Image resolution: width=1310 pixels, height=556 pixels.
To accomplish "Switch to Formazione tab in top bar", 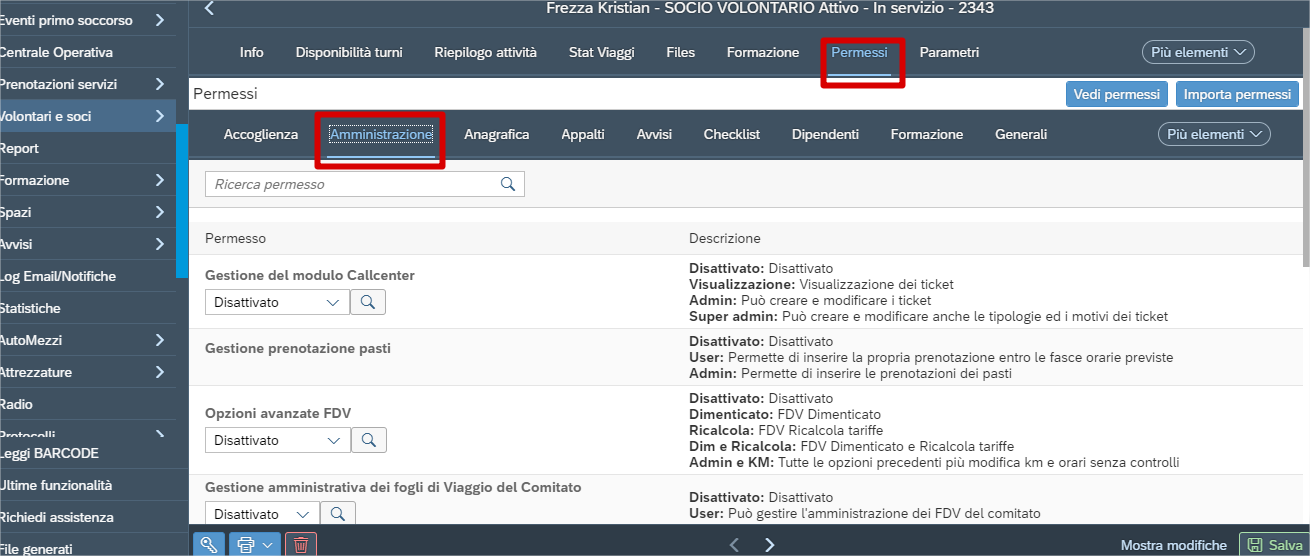I will pyautogui.click(x=763, y=52).
